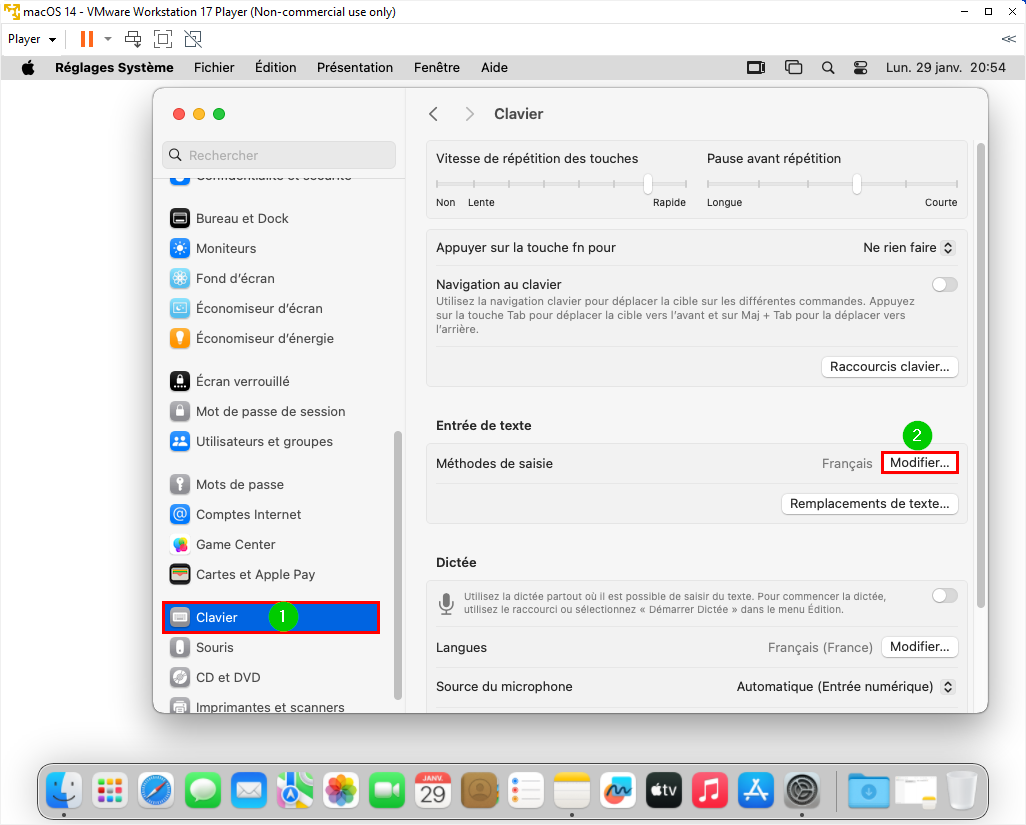Click the Rechercher search field
The width and height of the screenshot is (1026, 825).
point(279,155)
